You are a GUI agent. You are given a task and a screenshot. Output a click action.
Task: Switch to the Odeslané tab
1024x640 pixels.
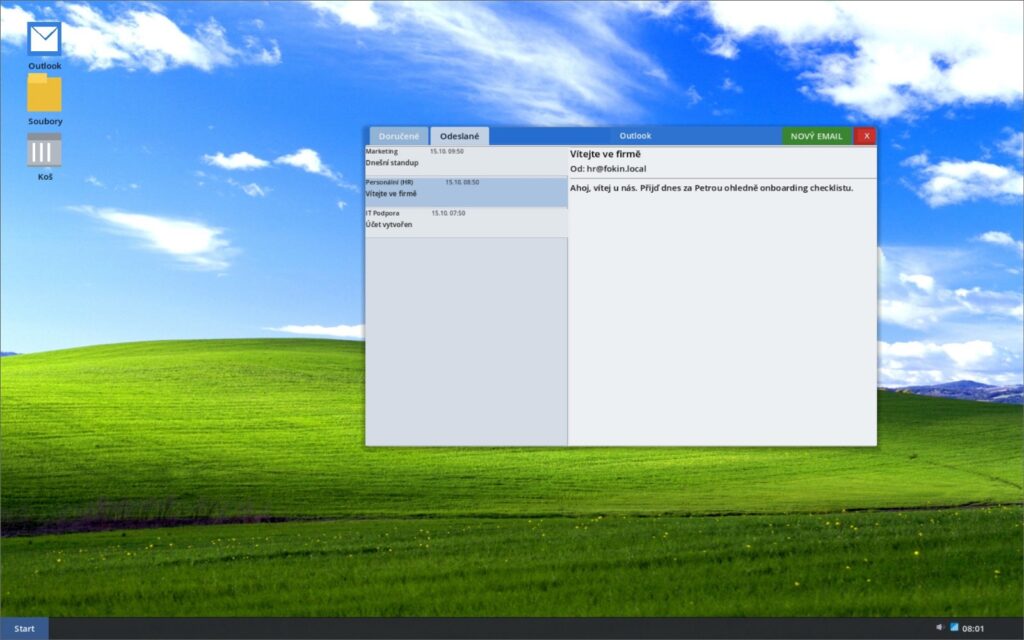click(460, 135)
